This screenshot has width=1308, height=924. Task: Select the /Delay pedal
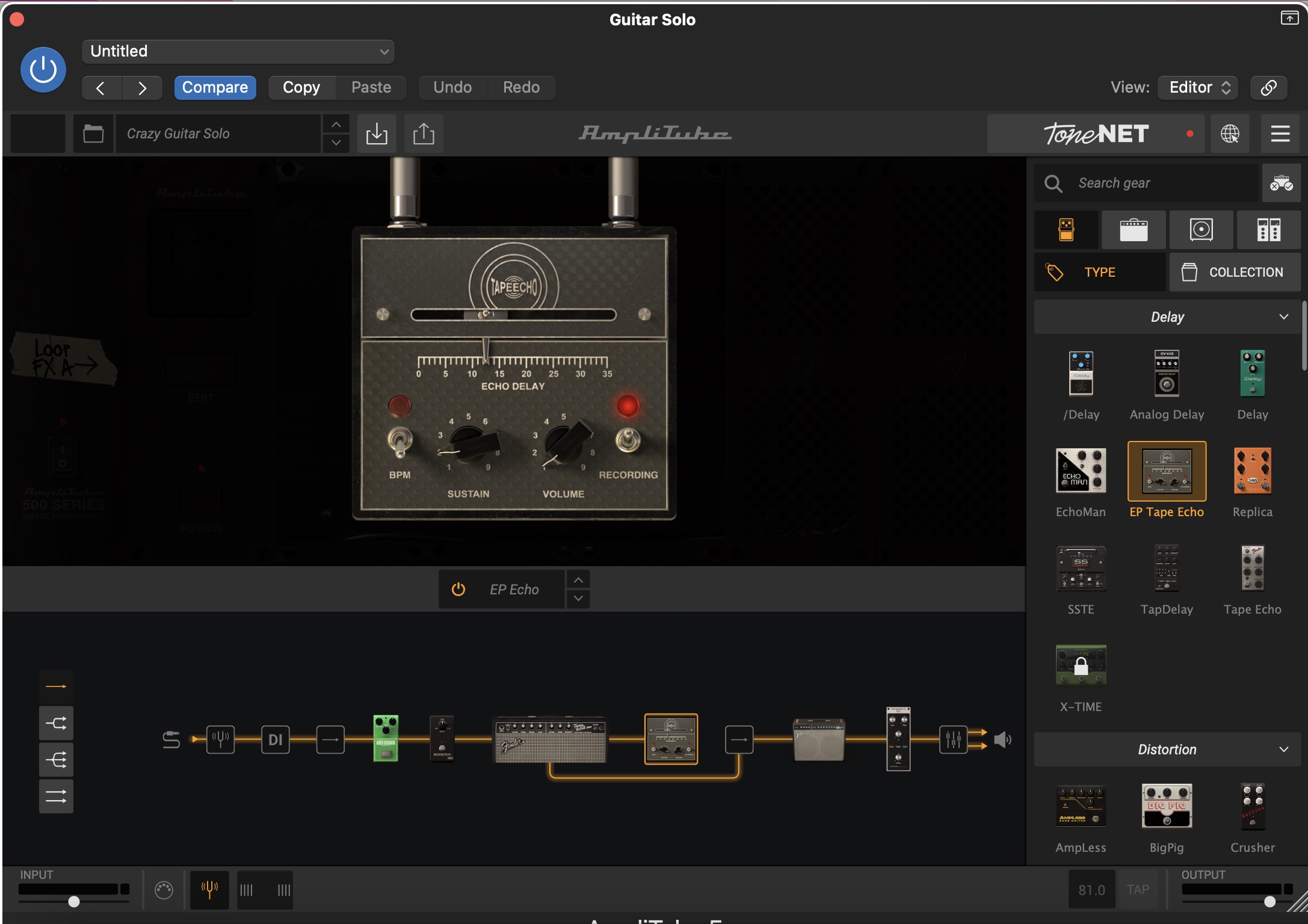(1081, 374)
